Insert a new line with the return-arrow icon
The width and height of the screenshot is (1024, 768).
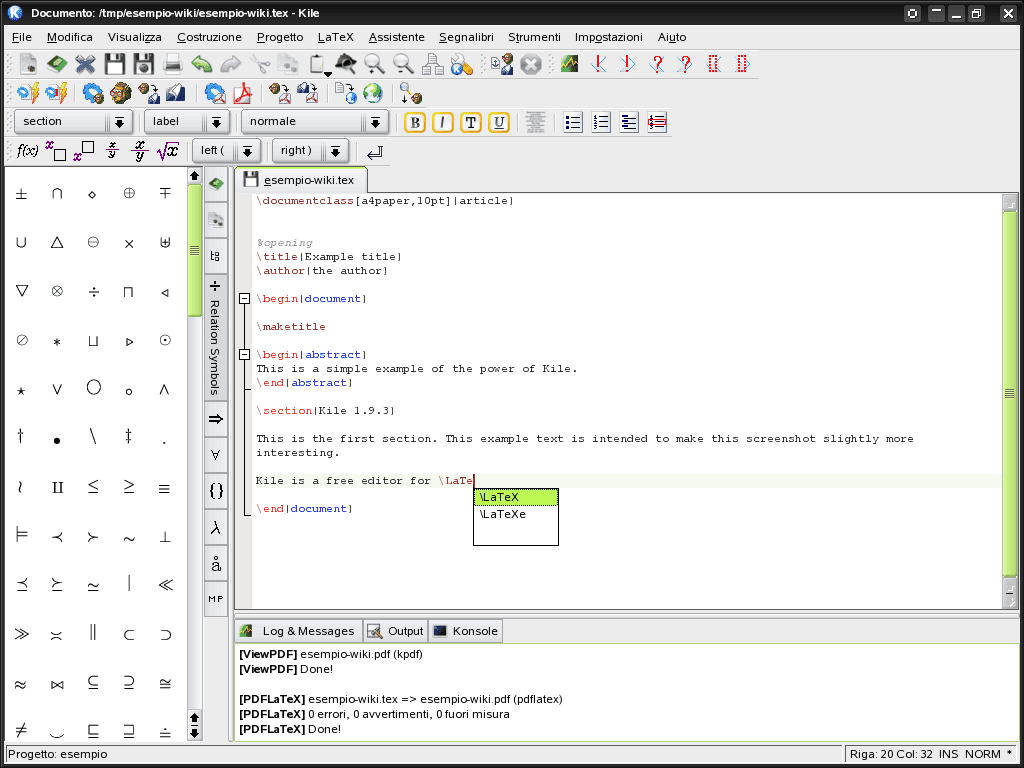[x=374, y=152]
